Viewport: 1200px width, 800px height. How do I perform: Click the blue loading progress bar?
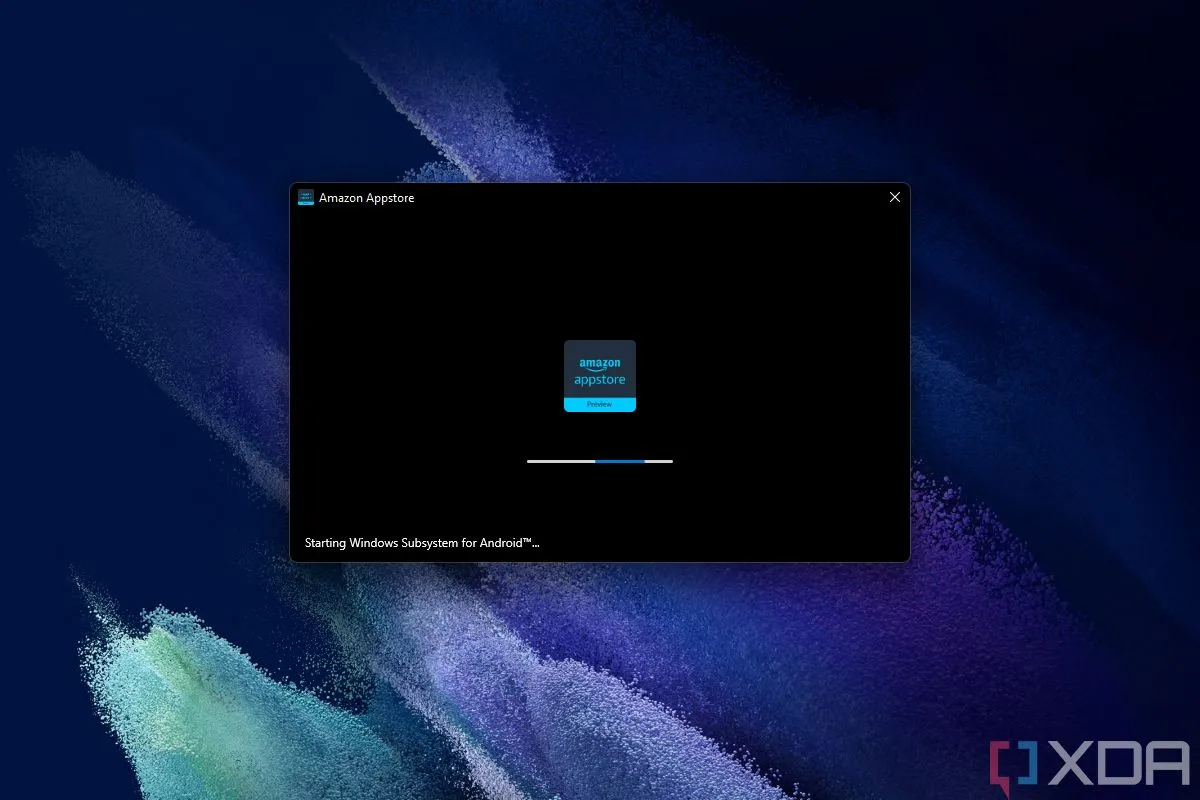click(x=620, y=461)
